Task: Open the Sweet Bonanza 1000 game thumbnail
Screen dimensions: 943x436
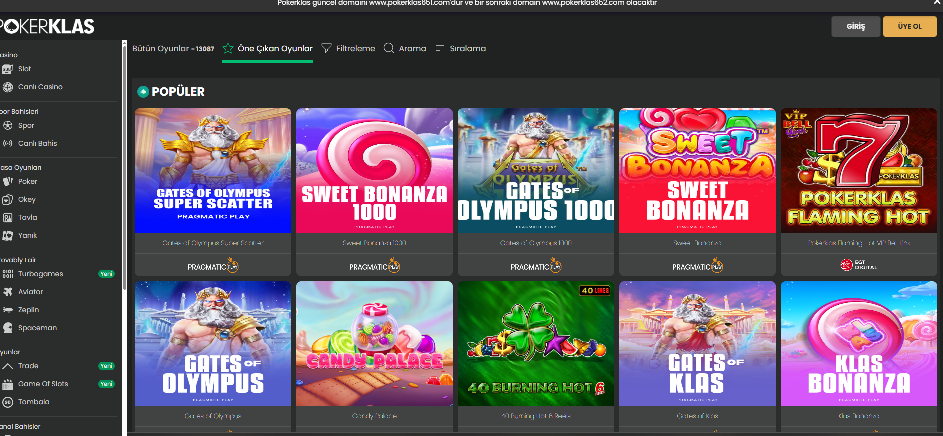Action: tap(374, 170)
